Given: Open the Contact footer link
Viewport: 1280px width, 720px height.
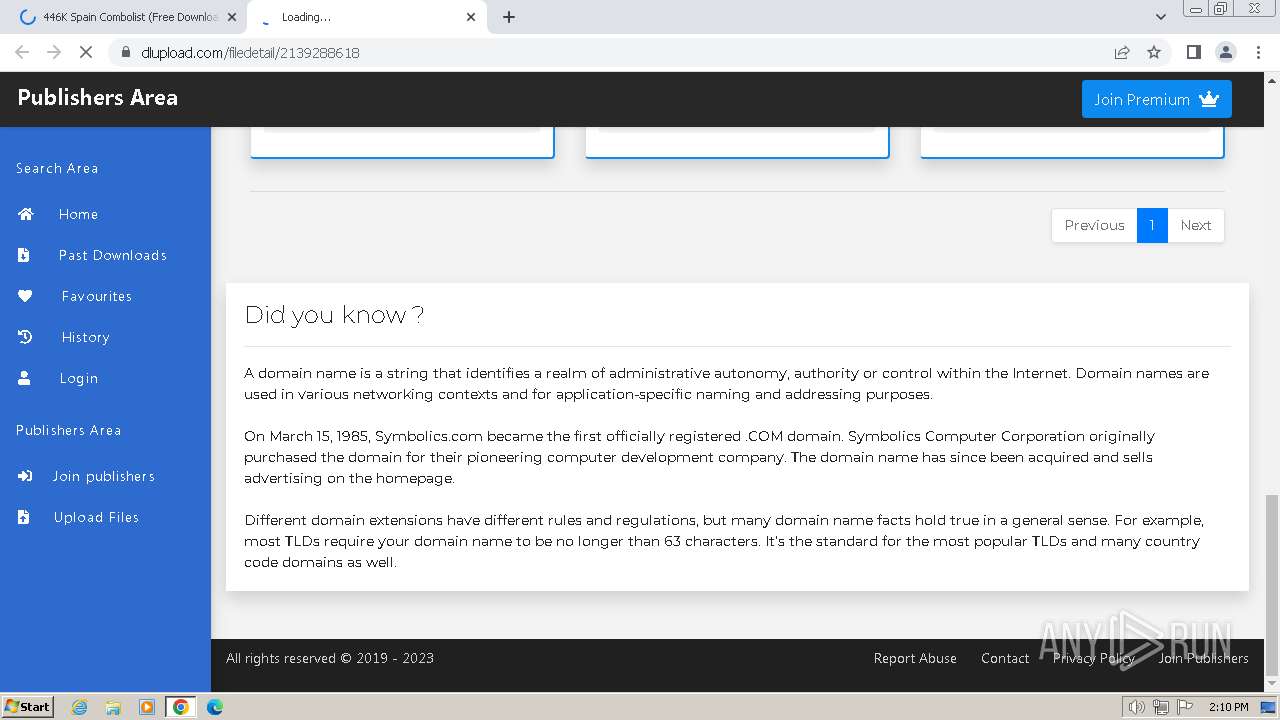Looking at the screenshot, I should point(1005,658).
